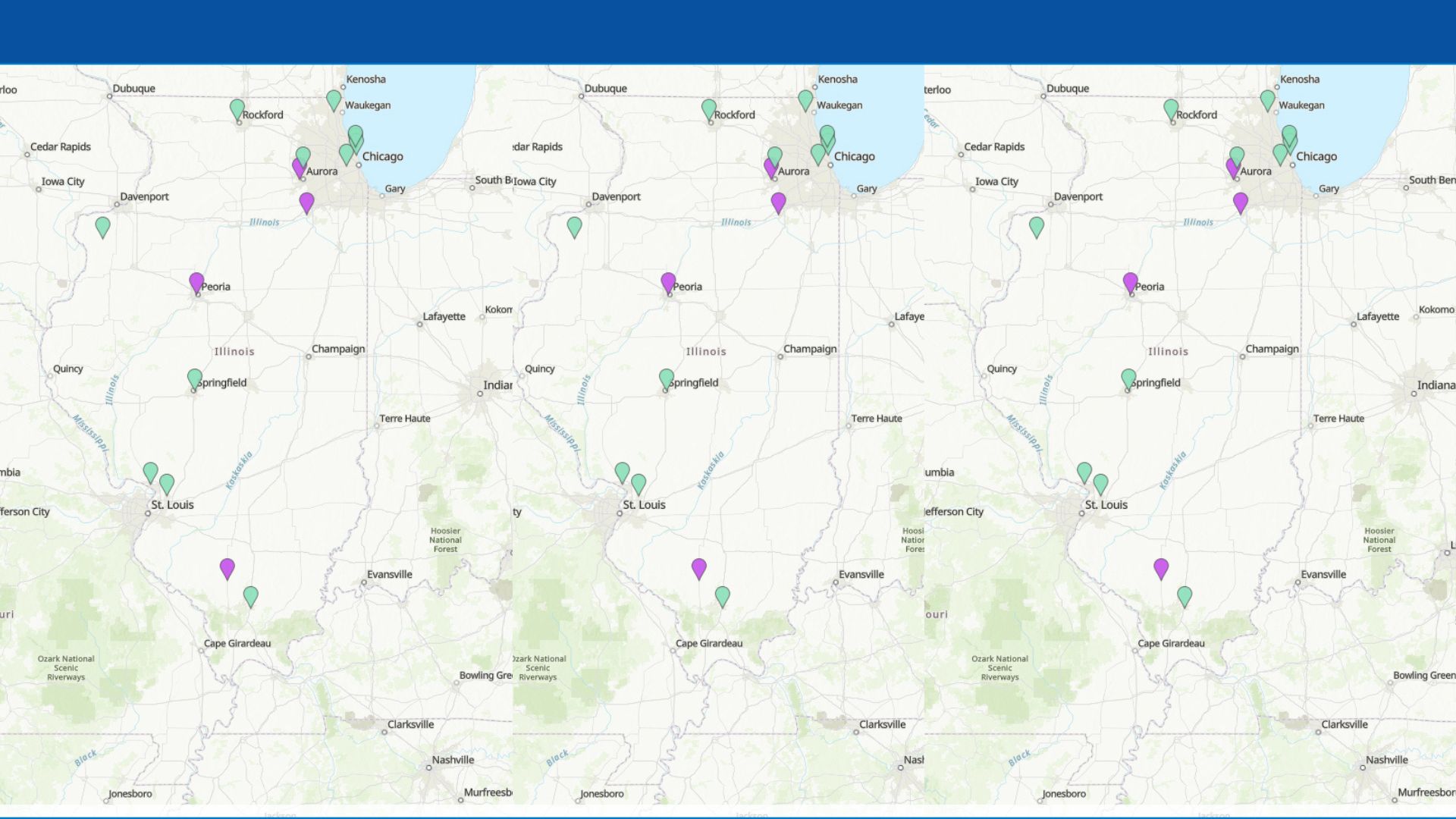1456x819 pixels.
Task: Select green pin near Waukegan in left map
Action: pos(334,99)
